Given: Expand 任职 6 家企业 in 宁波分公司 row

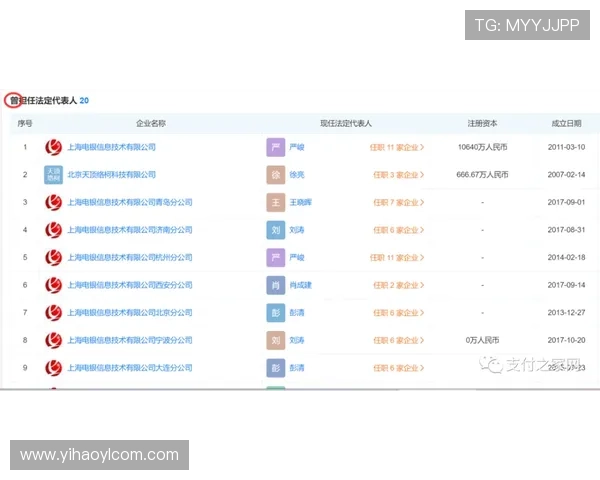Looking at the screenshot, I should [x=398, y=340].
